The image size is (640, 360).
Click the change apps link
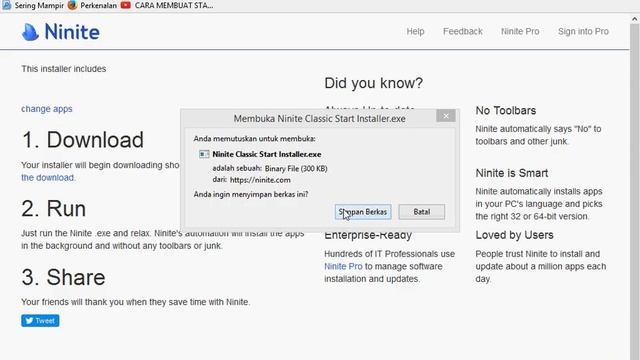pos(47,109)
